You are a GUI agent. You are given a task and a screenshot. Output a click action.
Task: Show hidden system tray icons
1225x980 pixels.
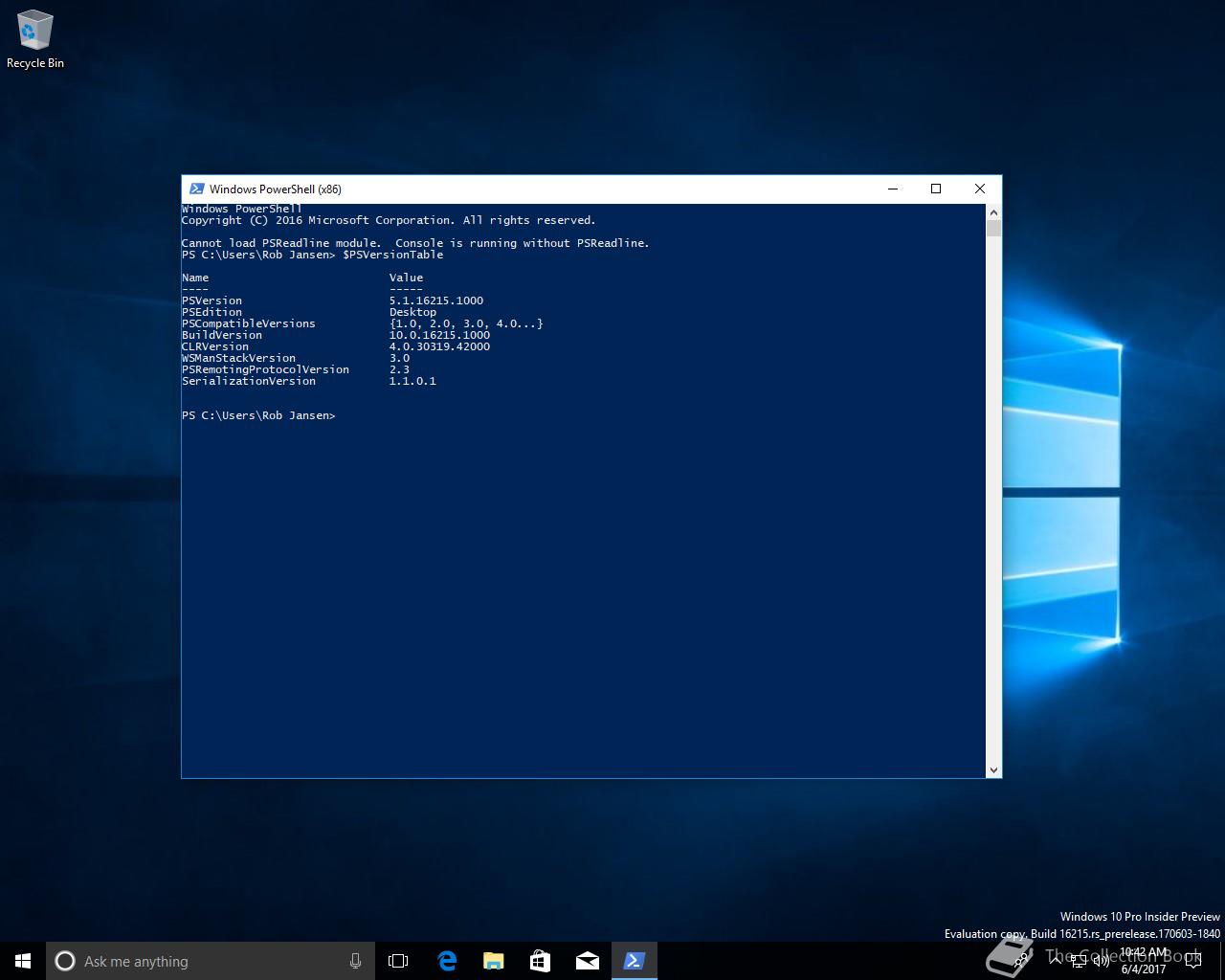(1055, 961)
